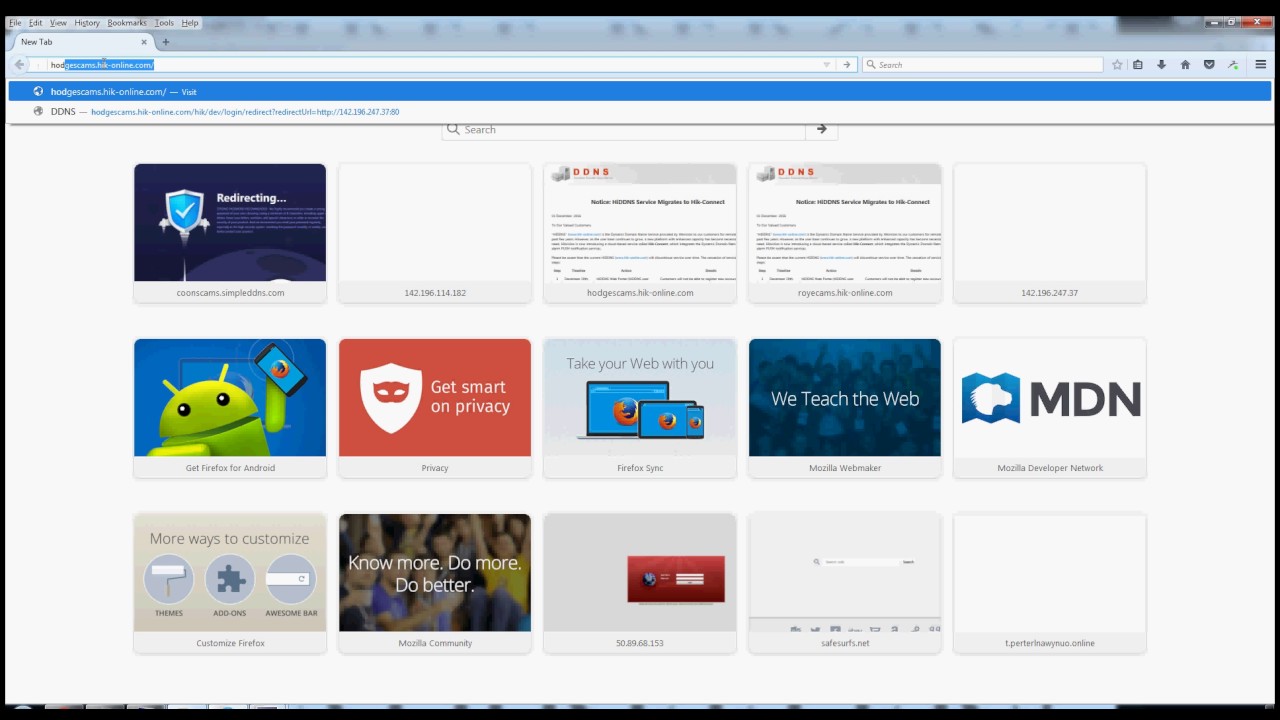
Task: Go to the Home page icon
Action: (1185, 64)
